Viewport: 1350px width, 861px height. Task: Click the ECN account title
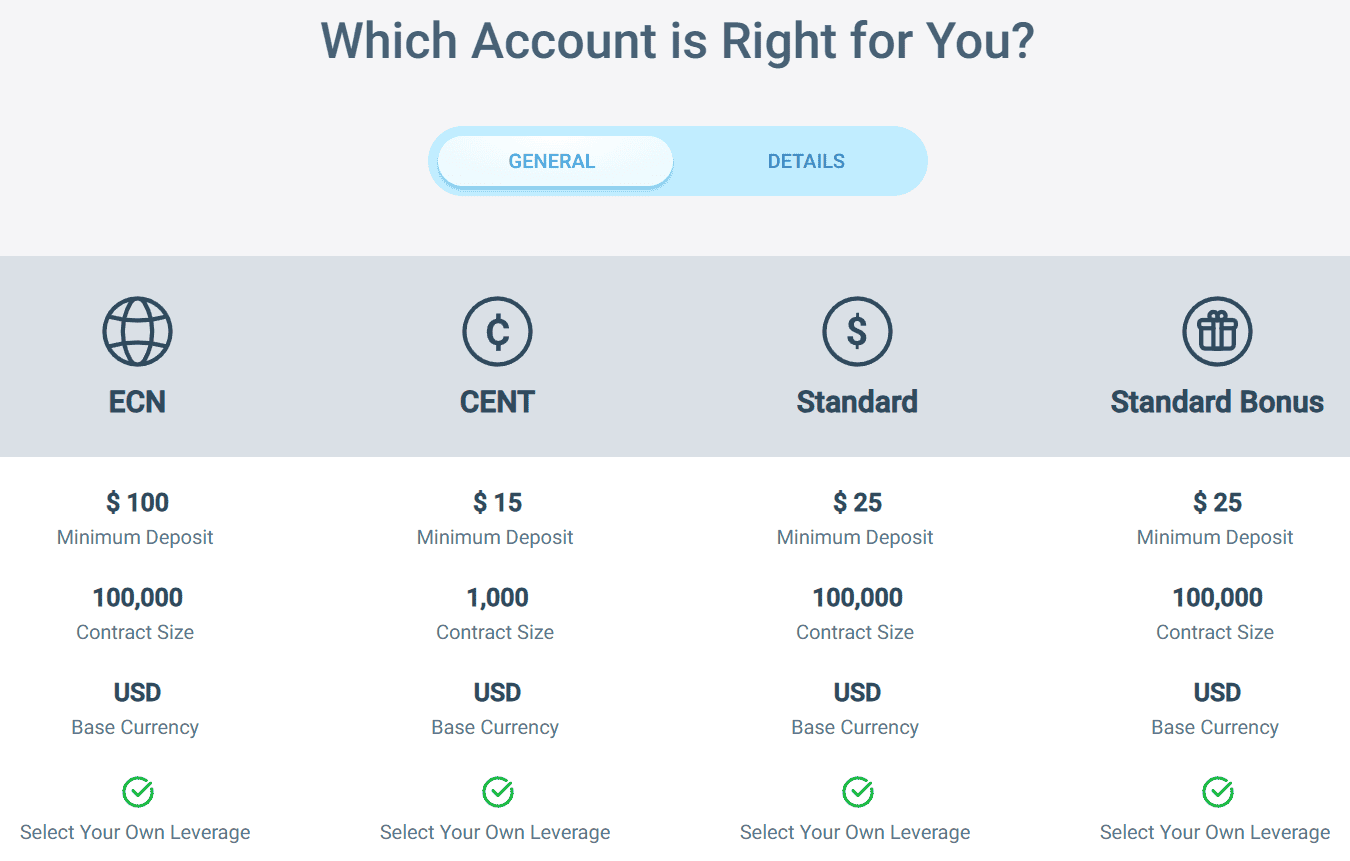pyautogui.click(x=137, y=402)
